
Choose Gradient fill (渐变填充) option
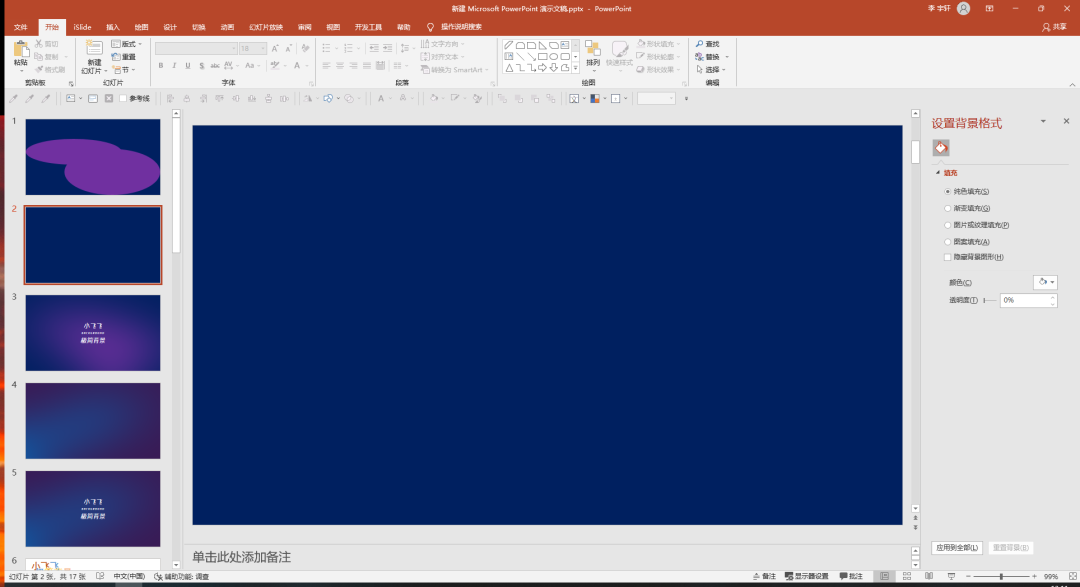(x=968, y=208)
